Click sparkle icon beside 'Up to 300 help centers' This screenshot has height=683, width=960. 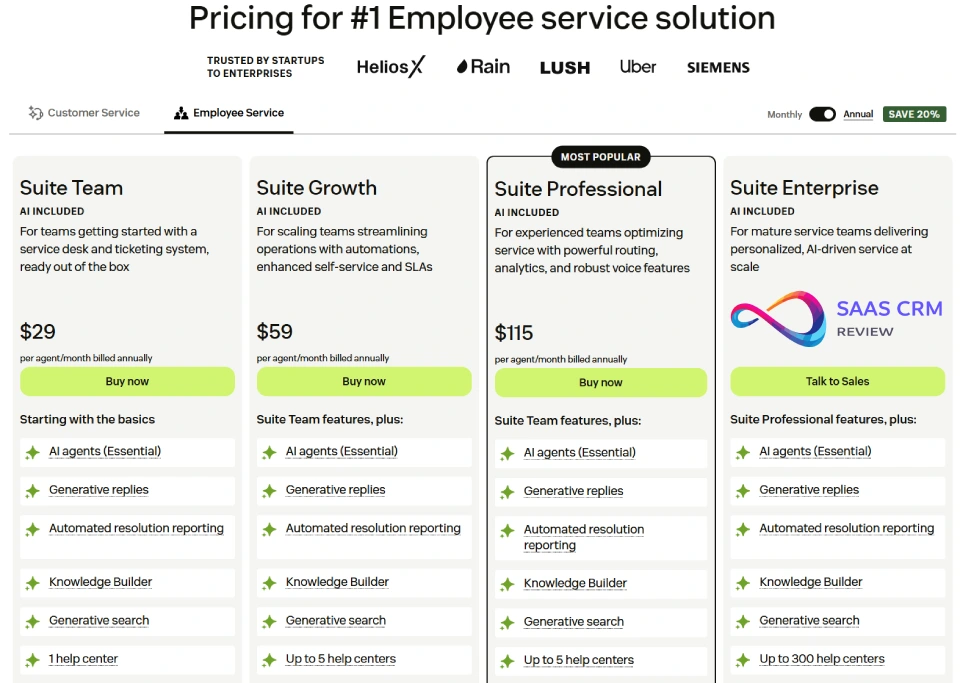[x=742, y=660]
